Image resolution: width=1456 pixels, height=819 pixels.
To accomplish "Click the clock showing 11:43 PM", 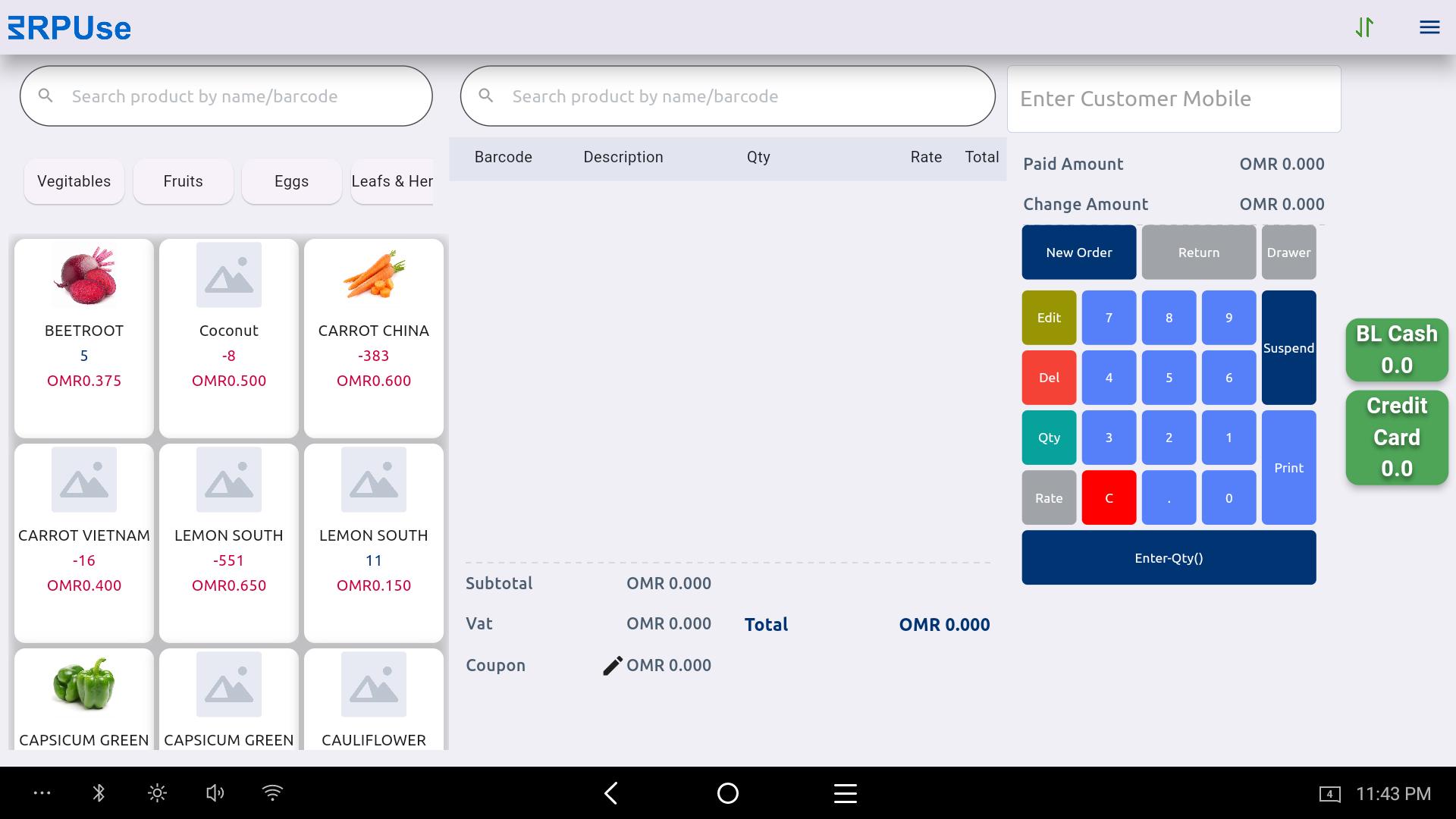I will click(x=1393, y=794).
